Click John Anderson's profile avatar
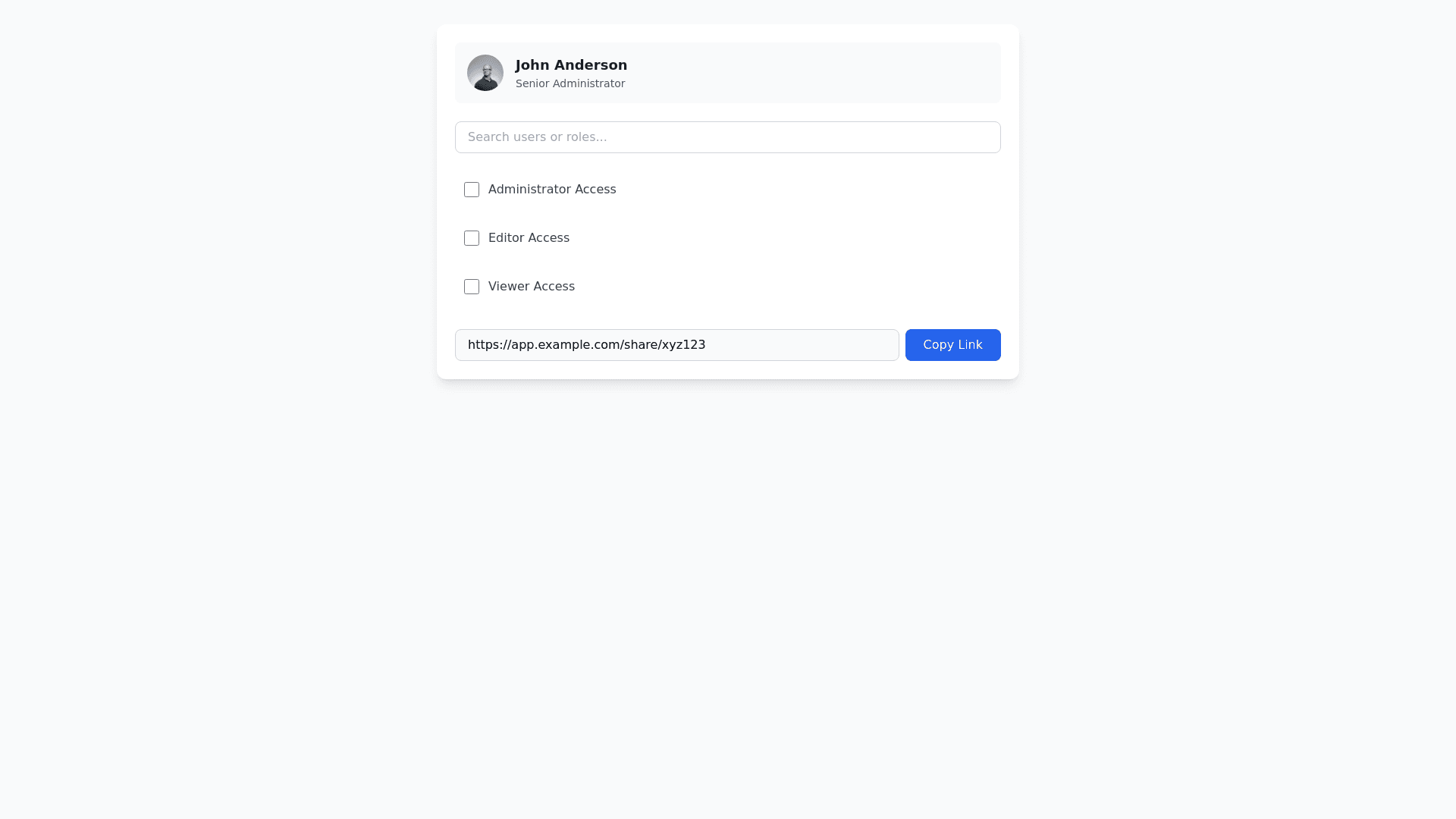 coord(485,73)
